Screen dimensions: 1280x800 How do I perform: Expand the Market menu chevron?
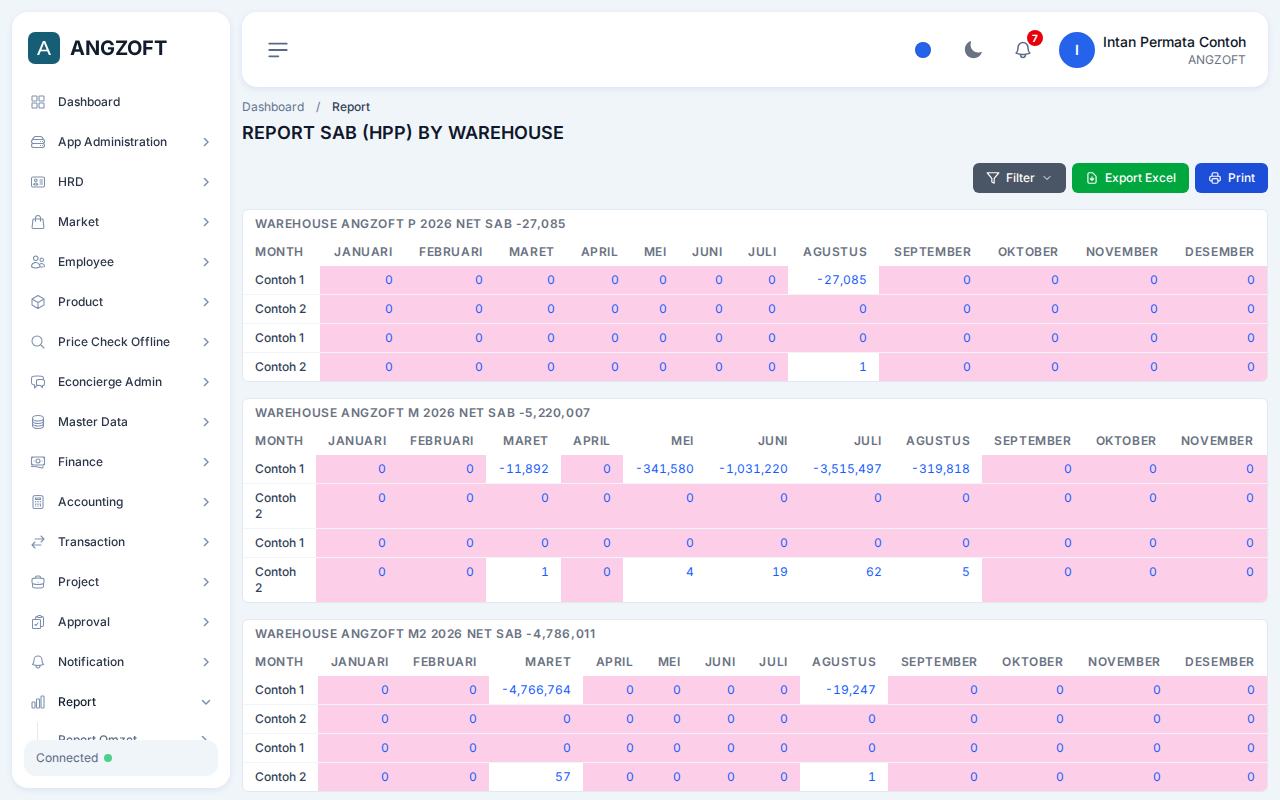(206, 222)
